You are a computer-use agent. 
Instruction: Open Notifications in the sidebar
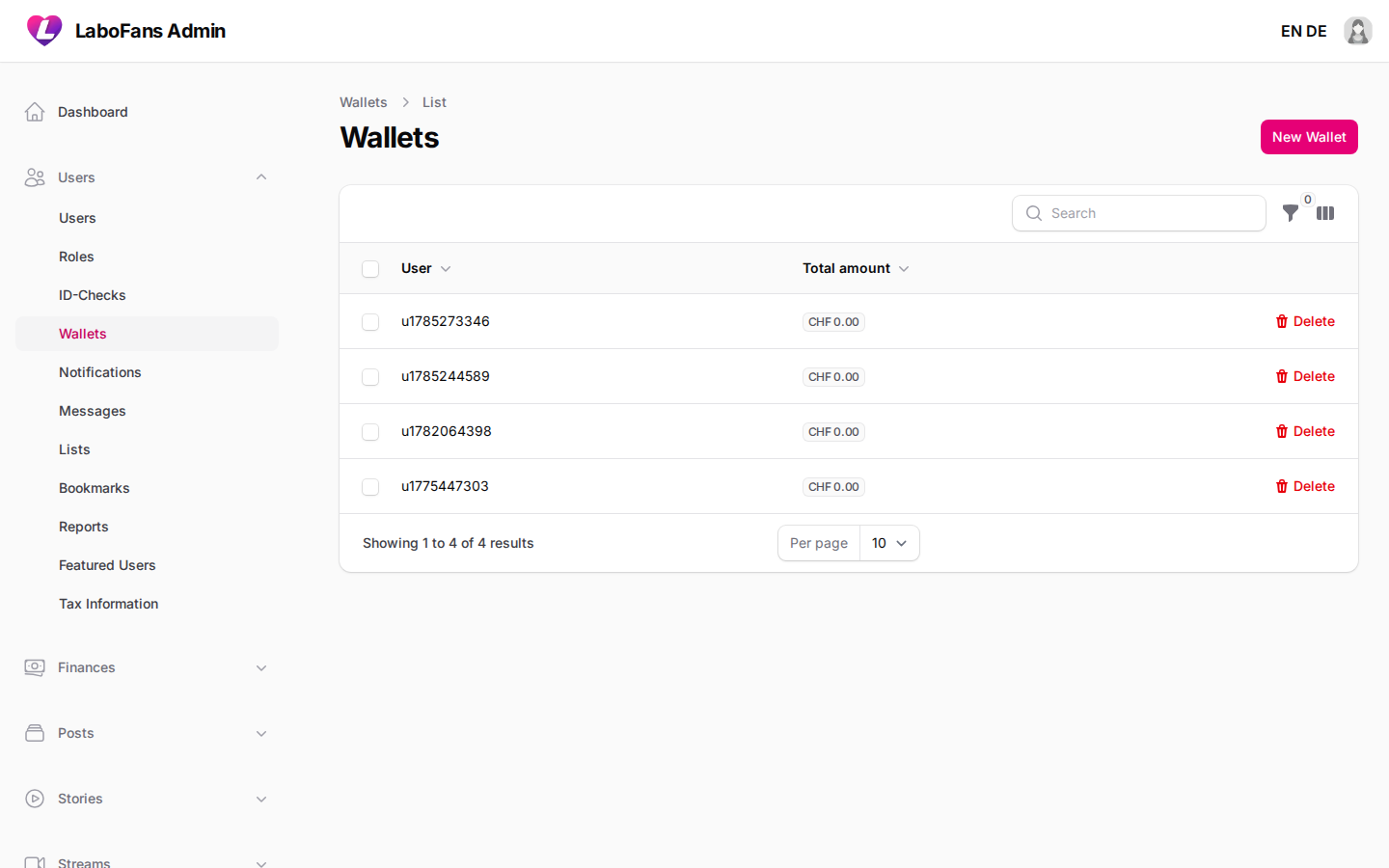[147, 372]
